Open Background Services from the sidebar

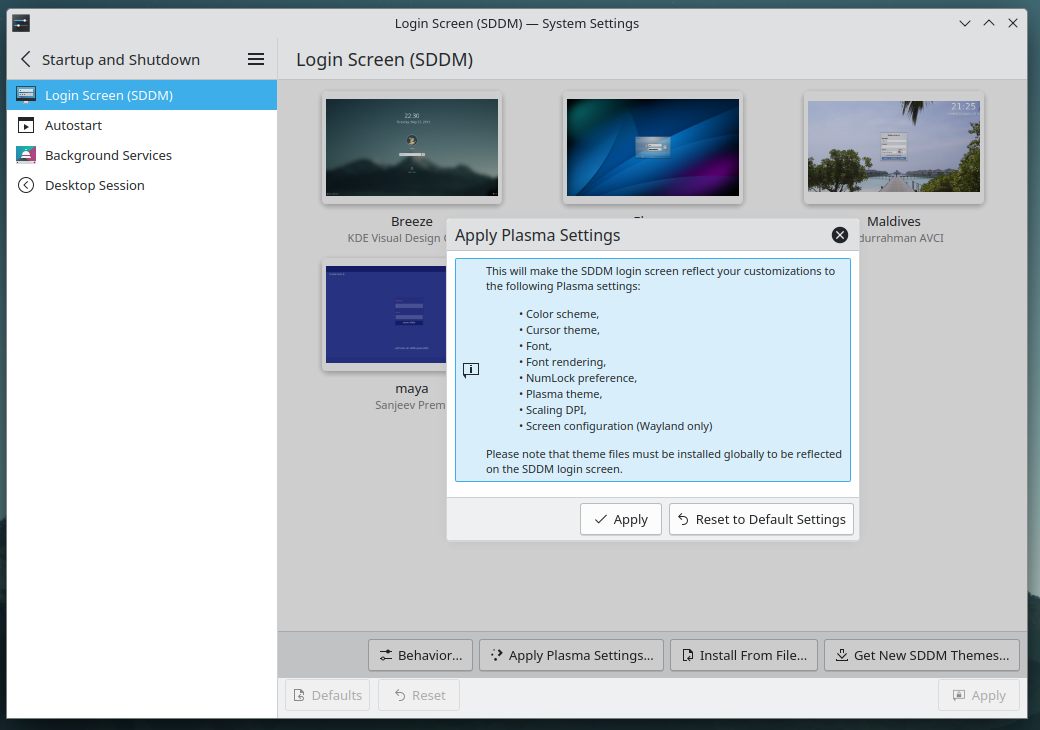pyautogui.click(x=142, y=155)
